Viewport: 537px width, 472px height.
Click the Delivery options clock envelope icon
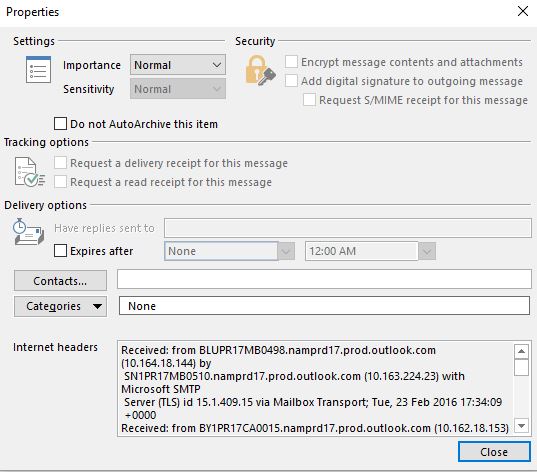pos(28,232)
